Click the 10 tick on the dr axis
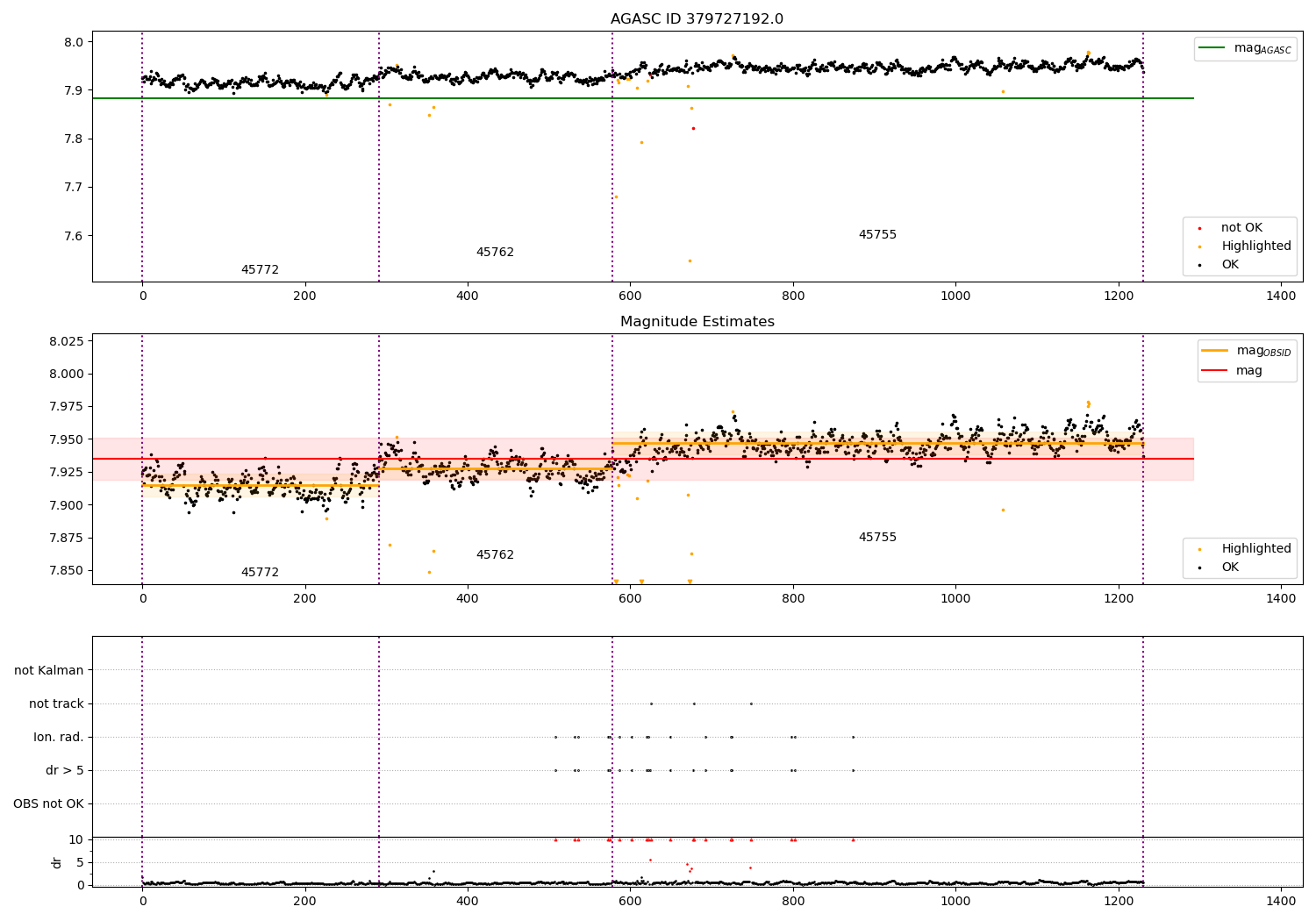The height and width of the screenshot is (921, 1316). (x=76, y=839)
